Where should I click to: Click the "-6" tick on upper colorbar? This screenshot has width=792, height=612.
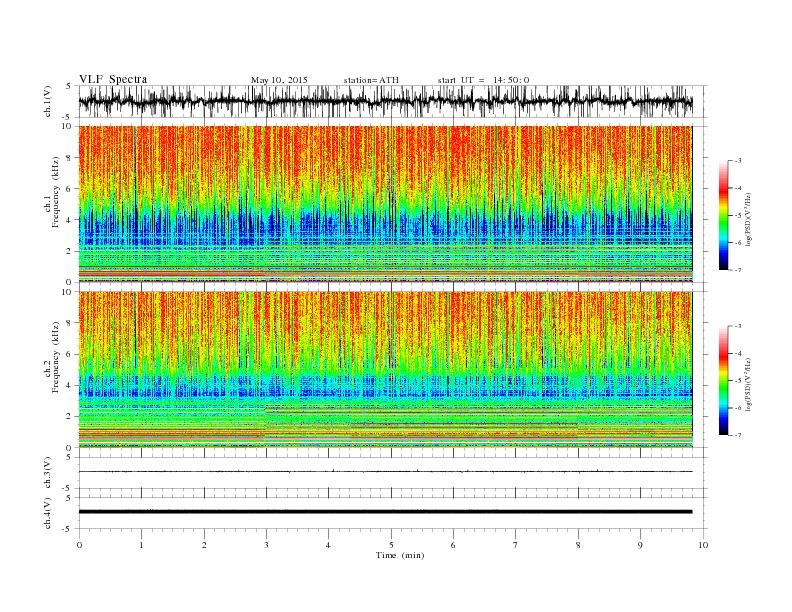[738, 243]
